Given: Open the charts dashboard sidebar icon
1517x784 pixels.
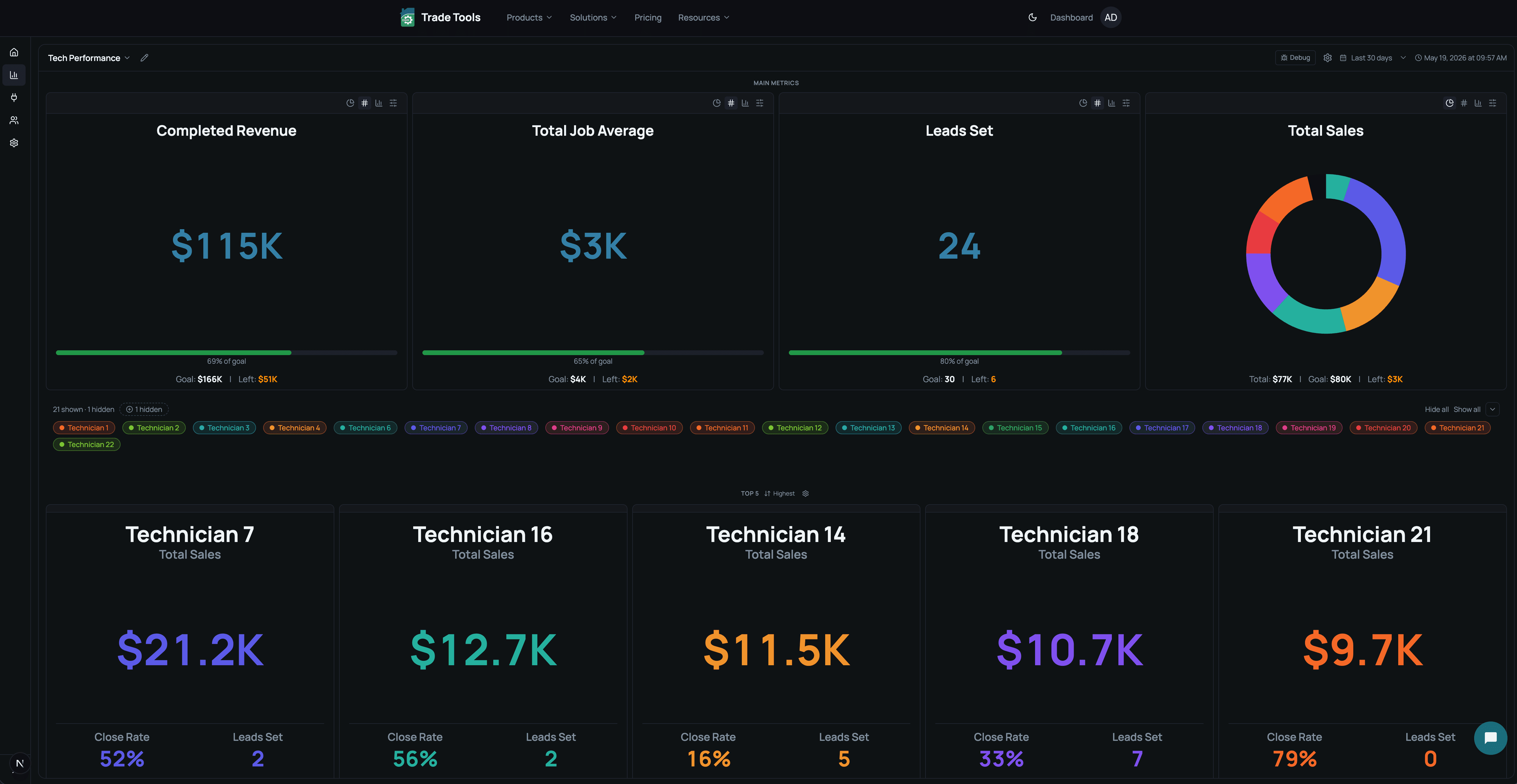Looking at the screenshot, I should tap(14, 75).
